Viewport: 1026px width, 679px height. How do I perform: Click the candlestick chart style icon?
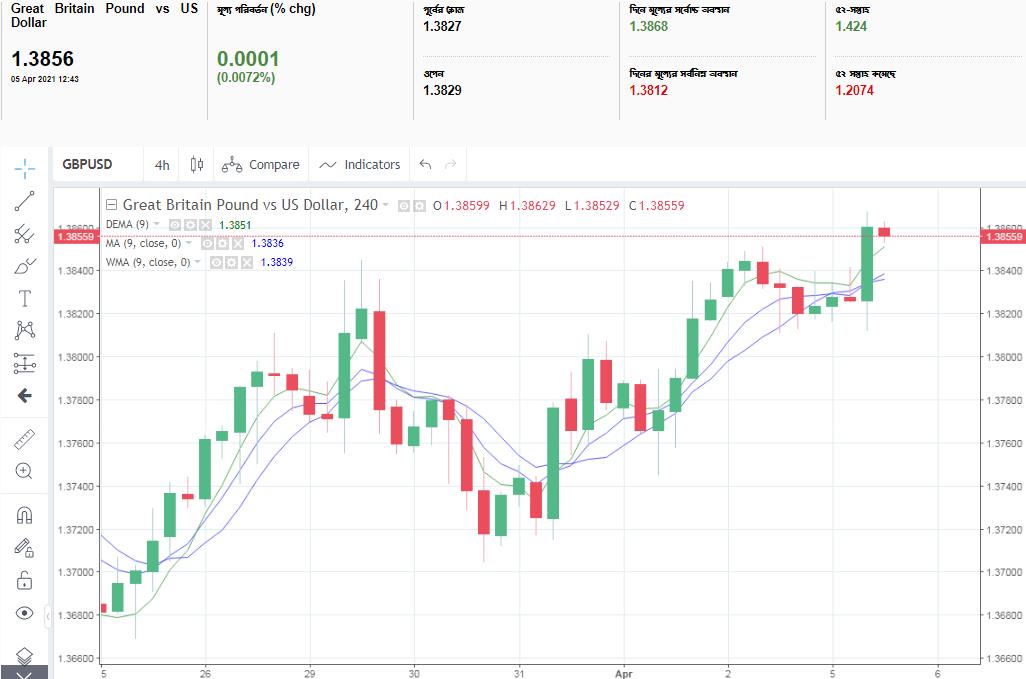197,165
